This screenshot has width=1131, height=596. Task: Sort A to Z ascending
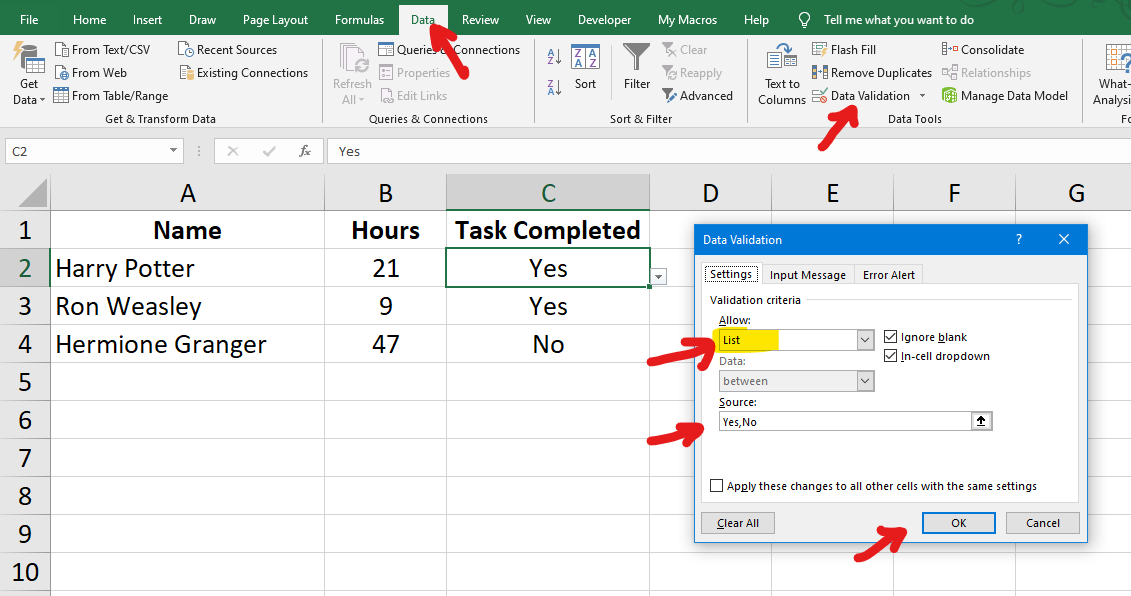tap(554, 56)
